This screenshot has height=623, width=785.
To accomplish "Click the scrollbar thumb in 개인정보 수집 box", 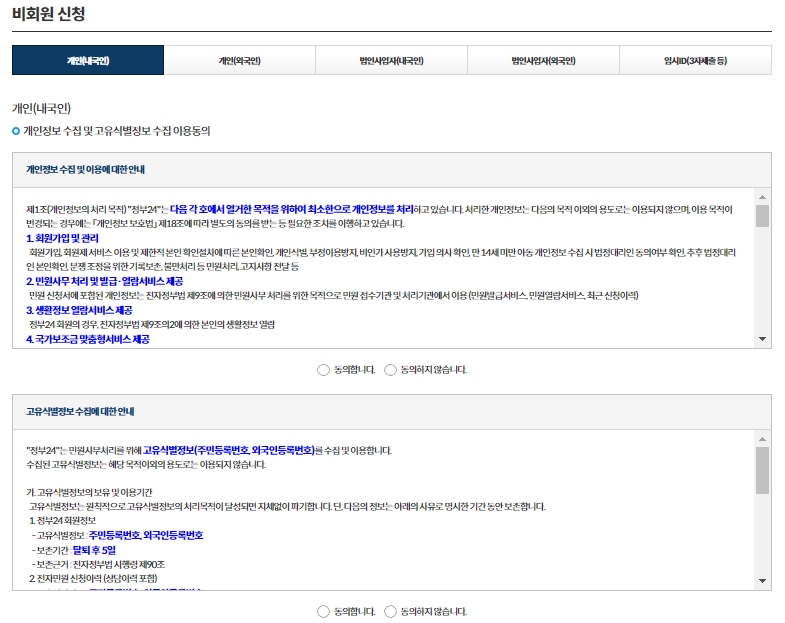I will (762, 216).
